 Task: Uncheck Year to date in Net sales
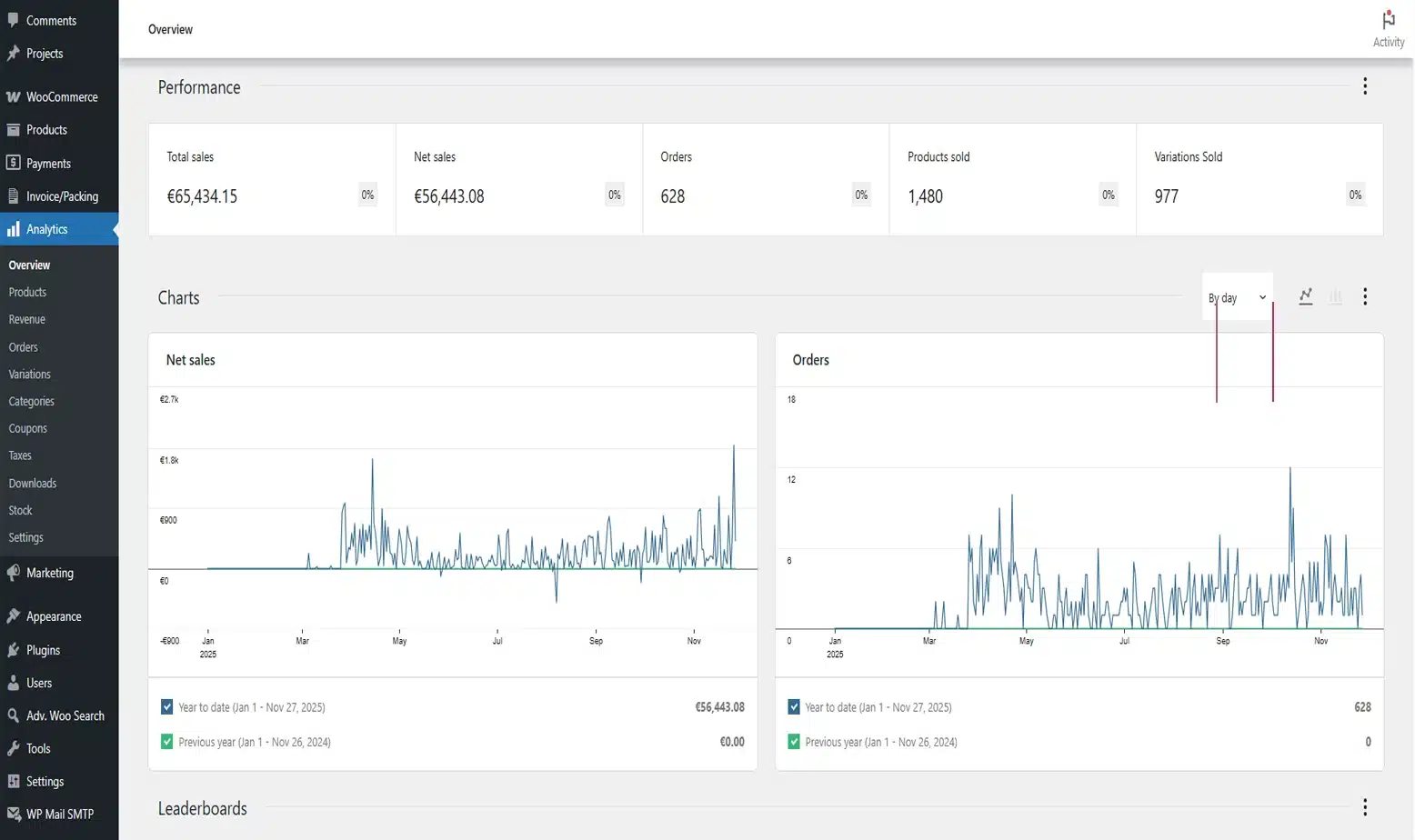(167, 706)
